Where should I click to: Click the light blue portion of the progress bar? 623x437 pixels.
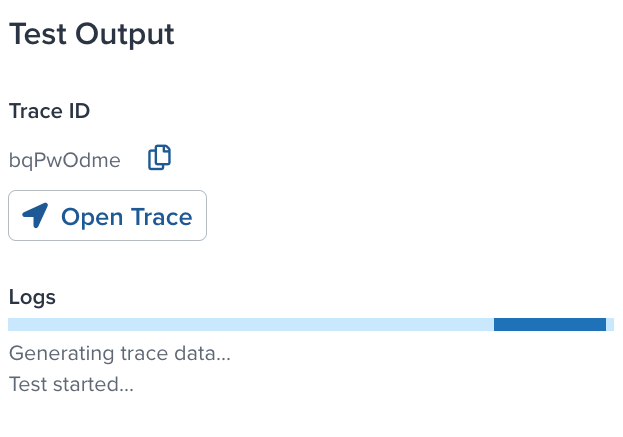250,324
